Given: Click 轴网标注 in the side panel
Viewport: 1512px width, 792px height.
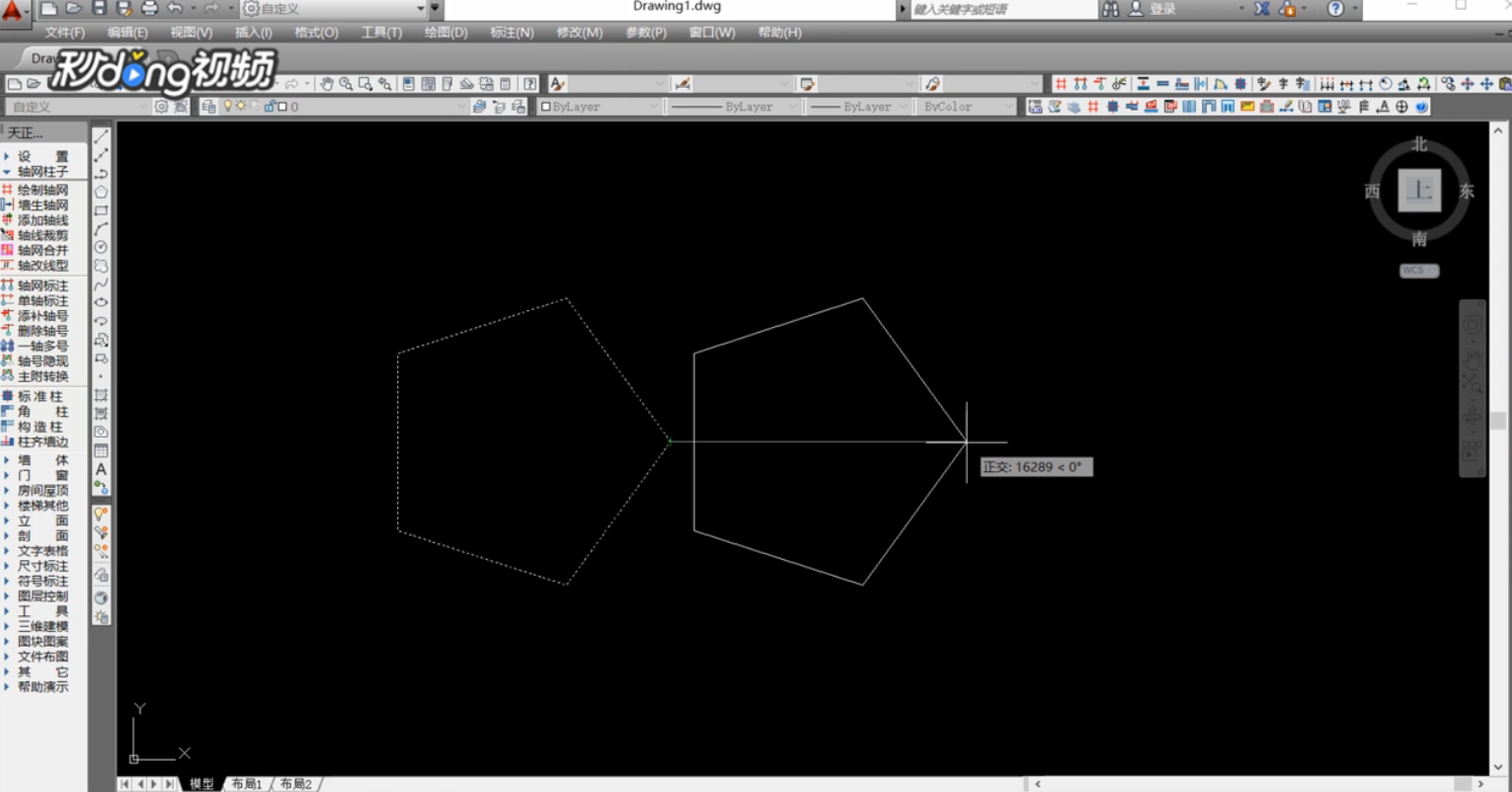Looking at the screenshot, I should [x=42, y=285].
